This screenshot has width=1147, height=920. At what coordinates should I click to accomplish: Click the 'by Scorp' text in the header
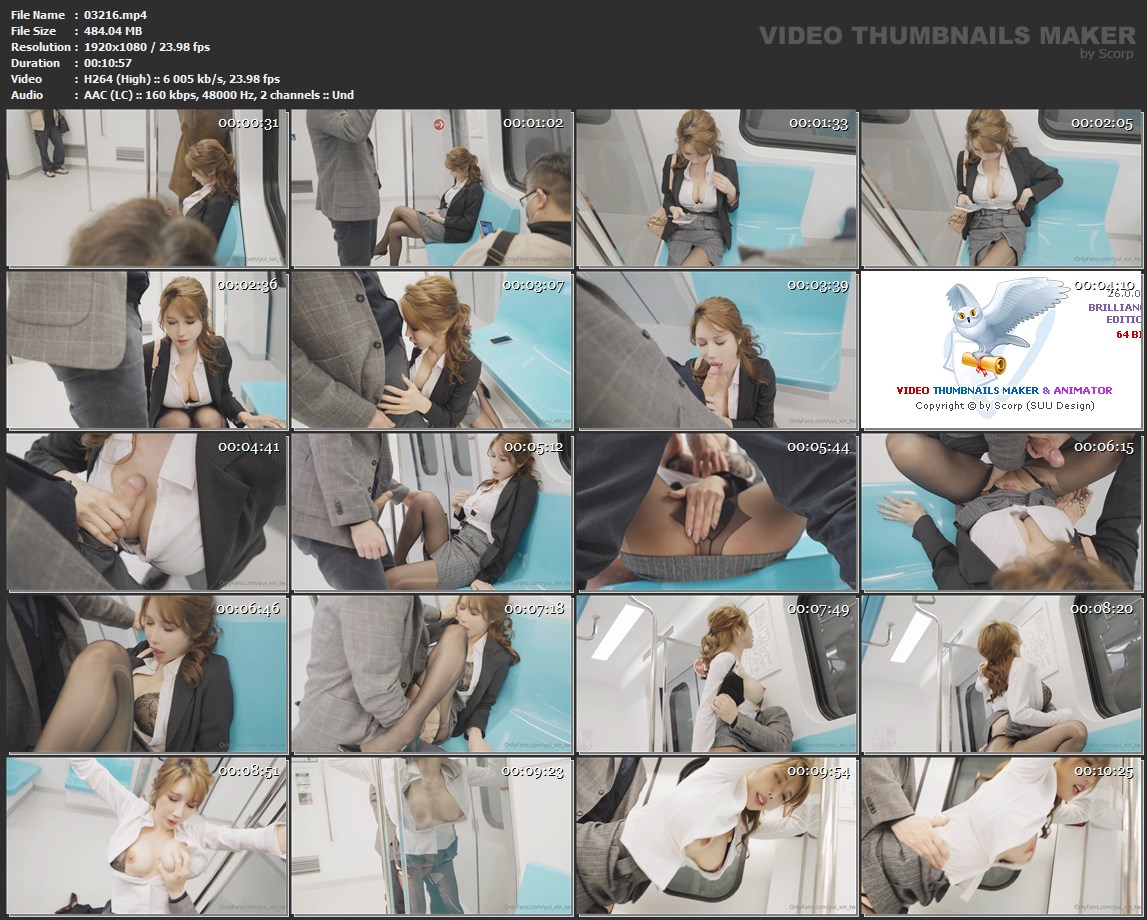[1107, 54]
